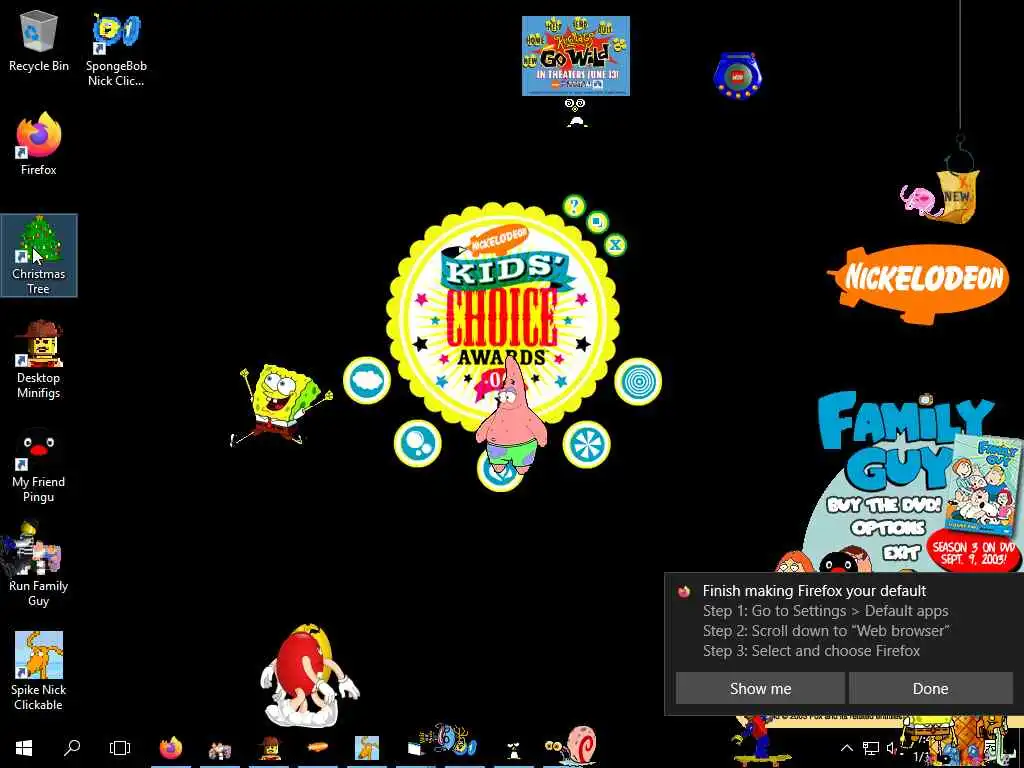
Task: Click OPTIONS on the Family Guy widget
Action: coord(888,528)
